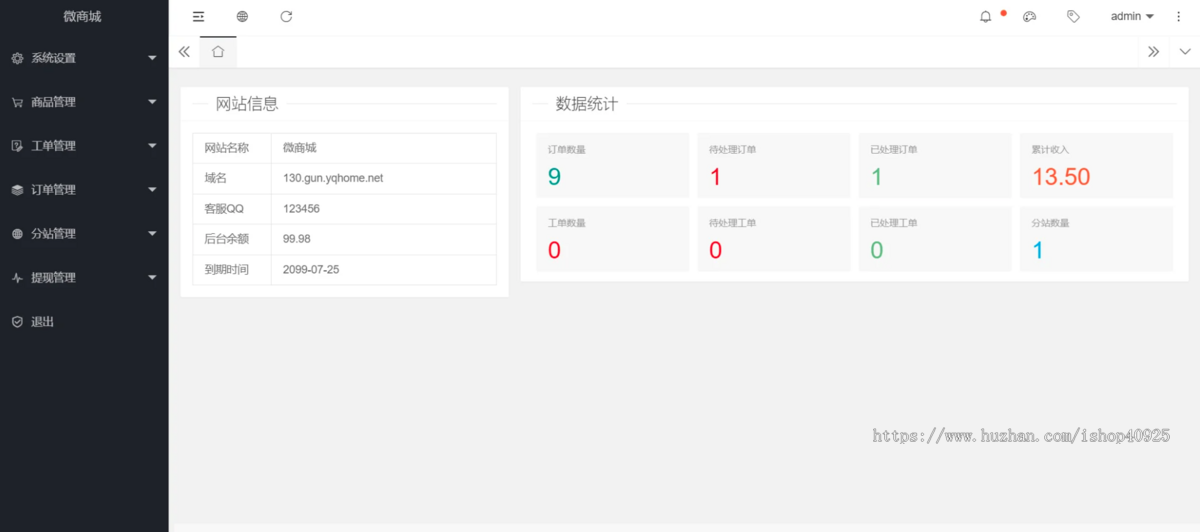Open the 已处理订单 stat card
Viewport: 1200px width, 532px height.
click(935, 165)
